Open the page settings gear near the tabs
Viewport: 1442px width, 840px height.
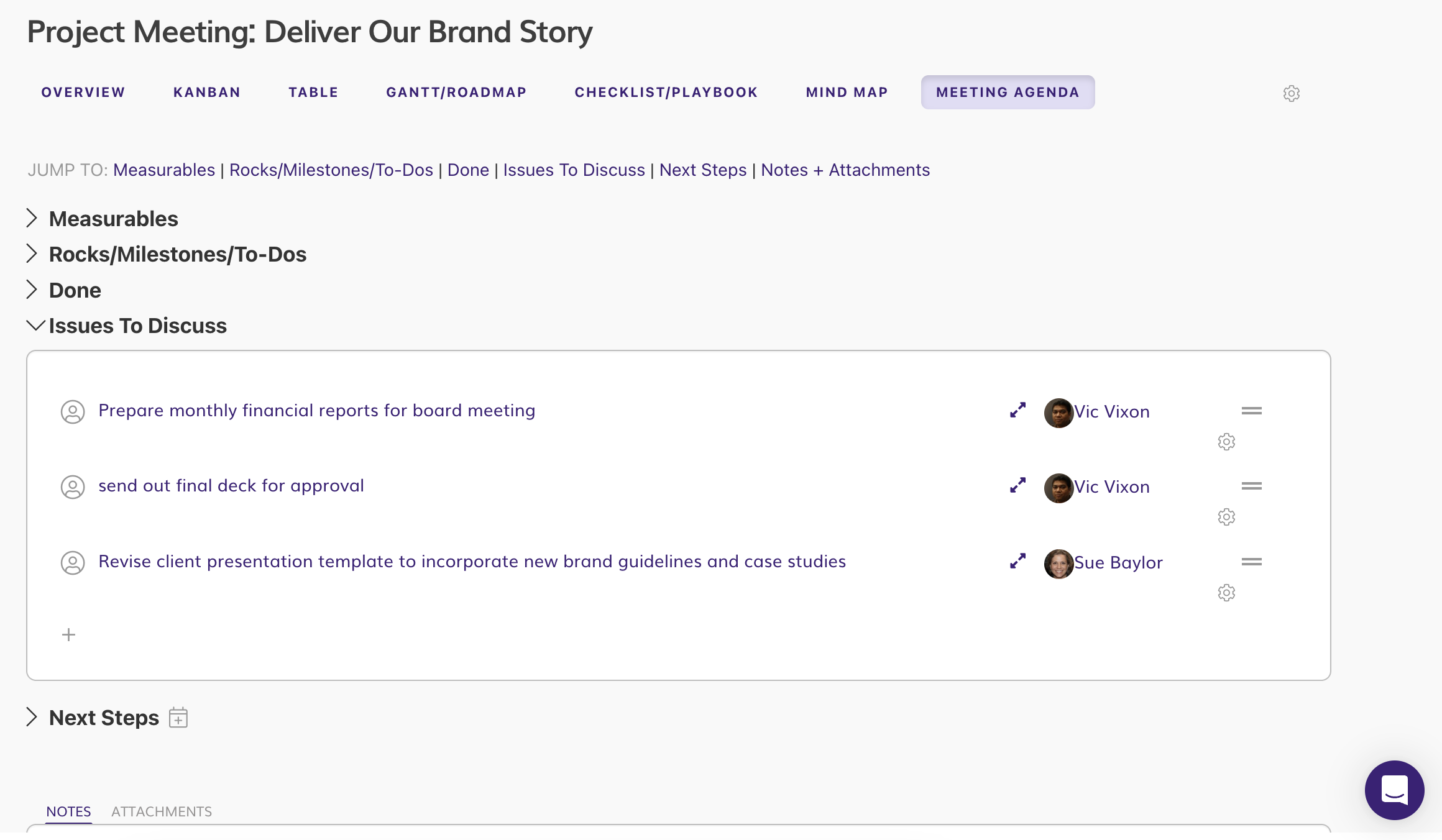tap(1291, 93)
